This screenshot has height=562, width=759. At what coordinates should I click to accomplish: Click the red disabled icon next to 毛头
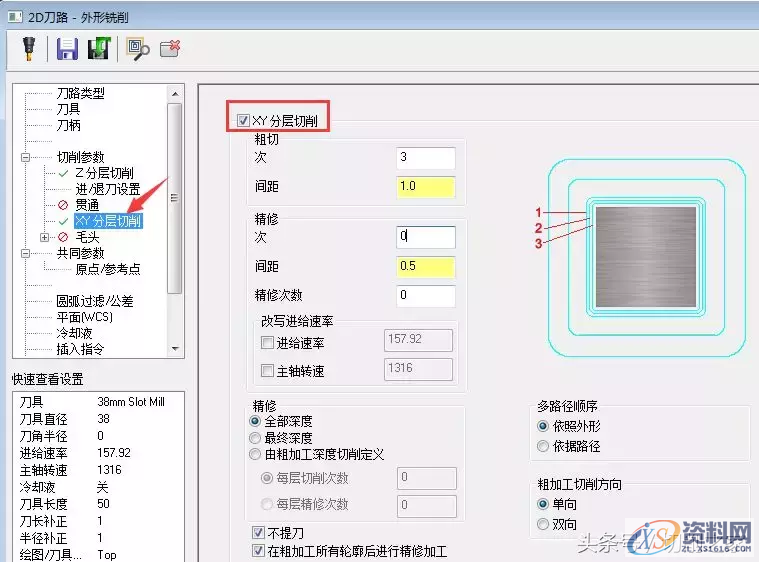point(63,237)
